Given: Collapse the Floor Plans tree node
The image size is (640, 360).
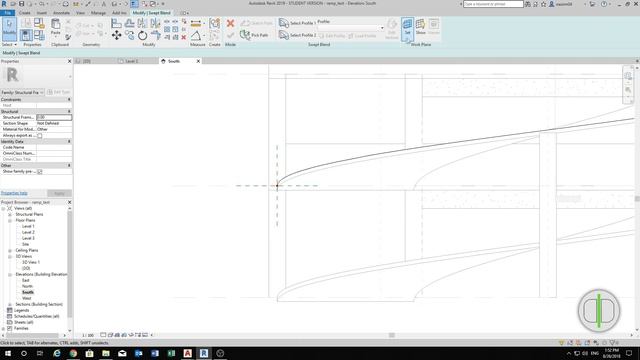Looking at the screenshot, I should coord(10,220).
